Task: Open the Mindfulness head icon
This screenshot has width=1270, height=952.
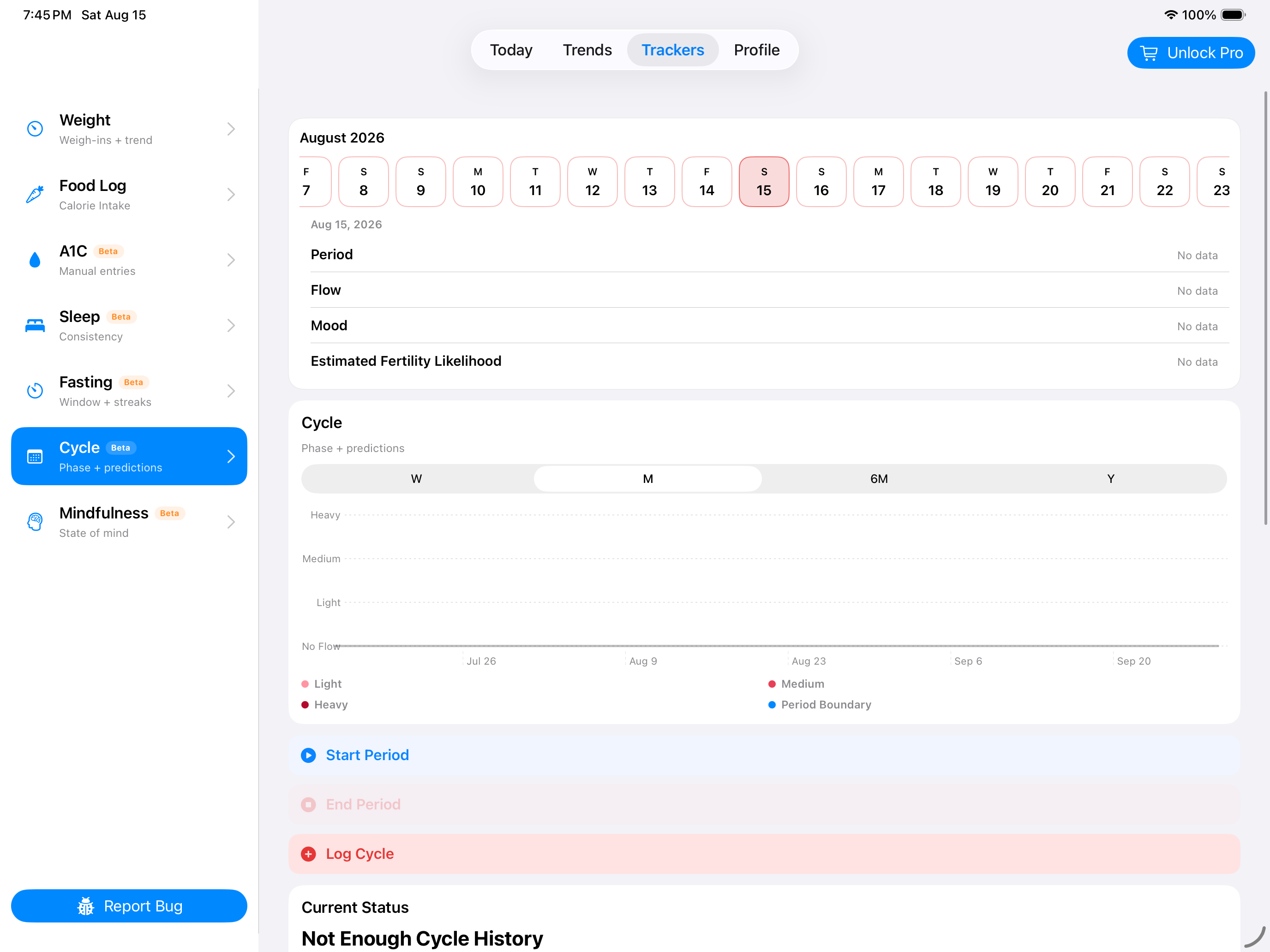Action: [35, 522]
